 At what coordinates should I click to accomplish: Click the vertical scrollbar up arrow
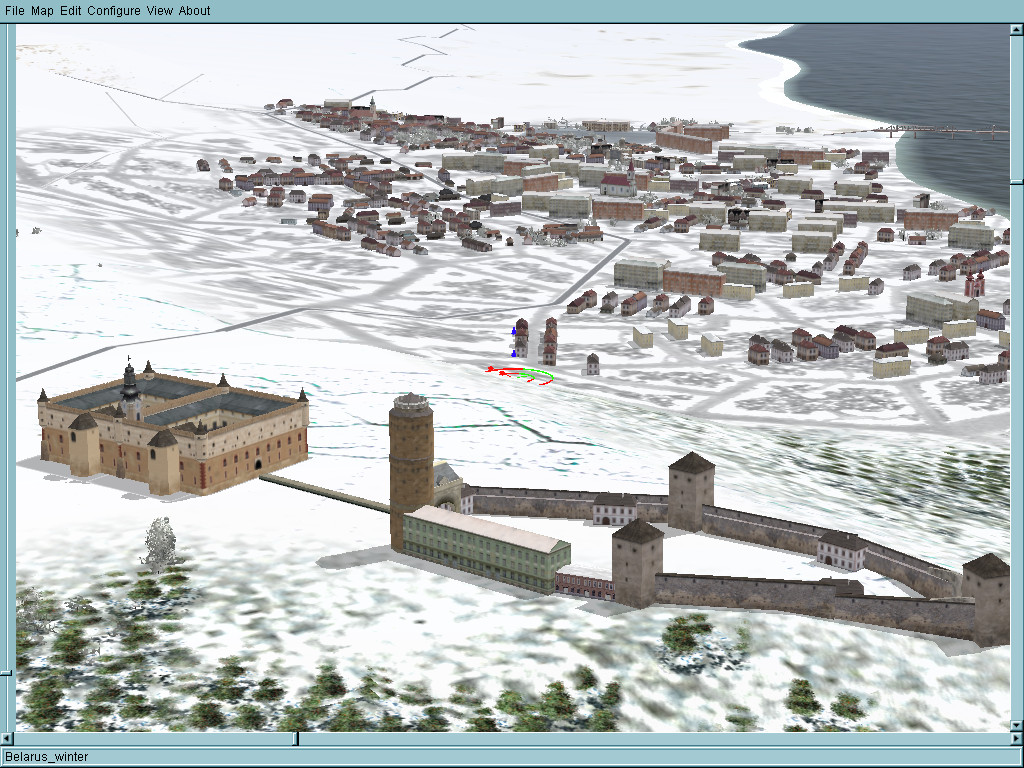pos(1017,30)
